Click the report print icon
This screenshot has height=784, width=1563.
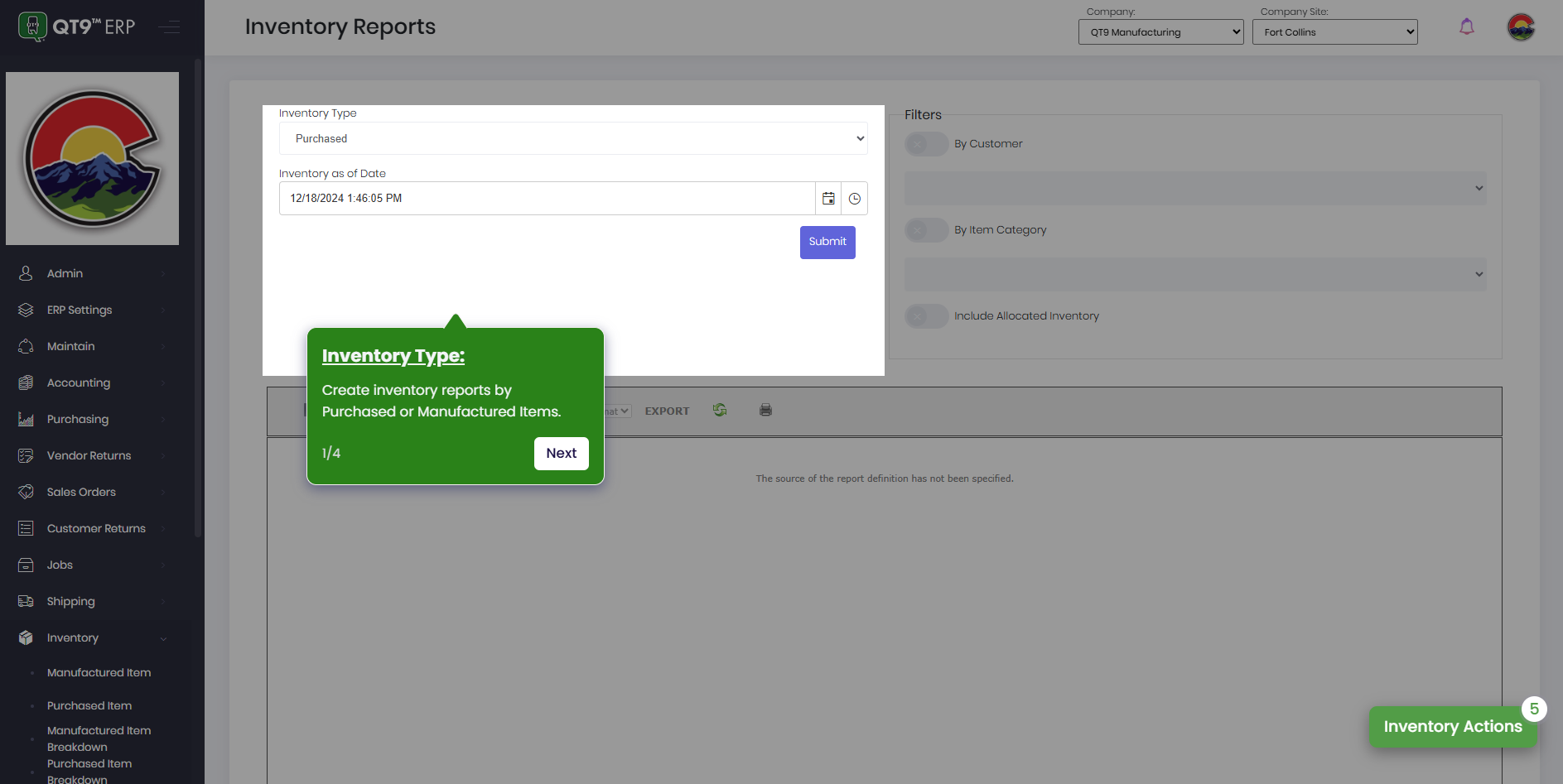[x=765, y=411]
